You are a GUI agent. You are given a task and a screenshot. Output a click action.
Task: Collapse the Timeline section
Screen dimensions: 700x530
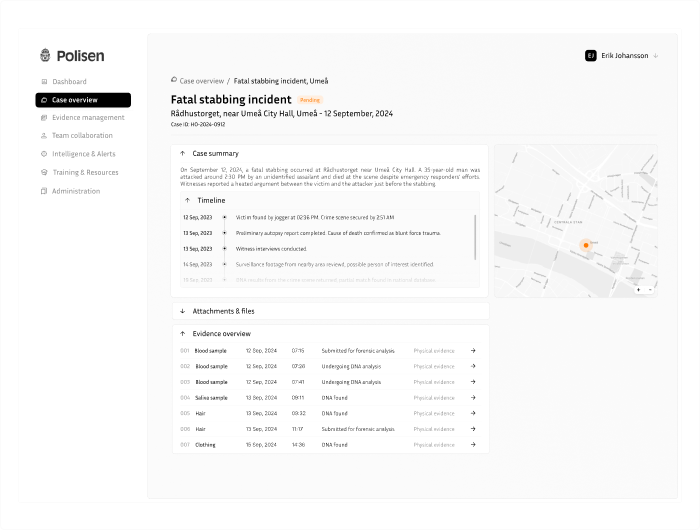188,200
